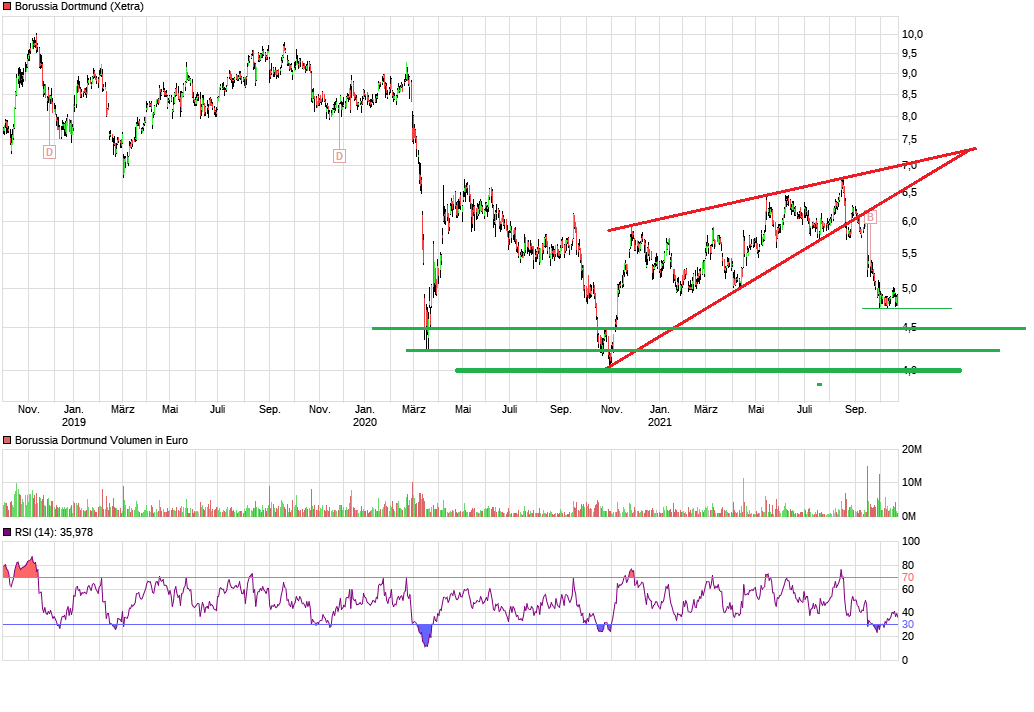Image resolution: width=1034 pixels, height=712 pixels.
Task: Click the apex where the red trendlines meet
Action: 973,149
